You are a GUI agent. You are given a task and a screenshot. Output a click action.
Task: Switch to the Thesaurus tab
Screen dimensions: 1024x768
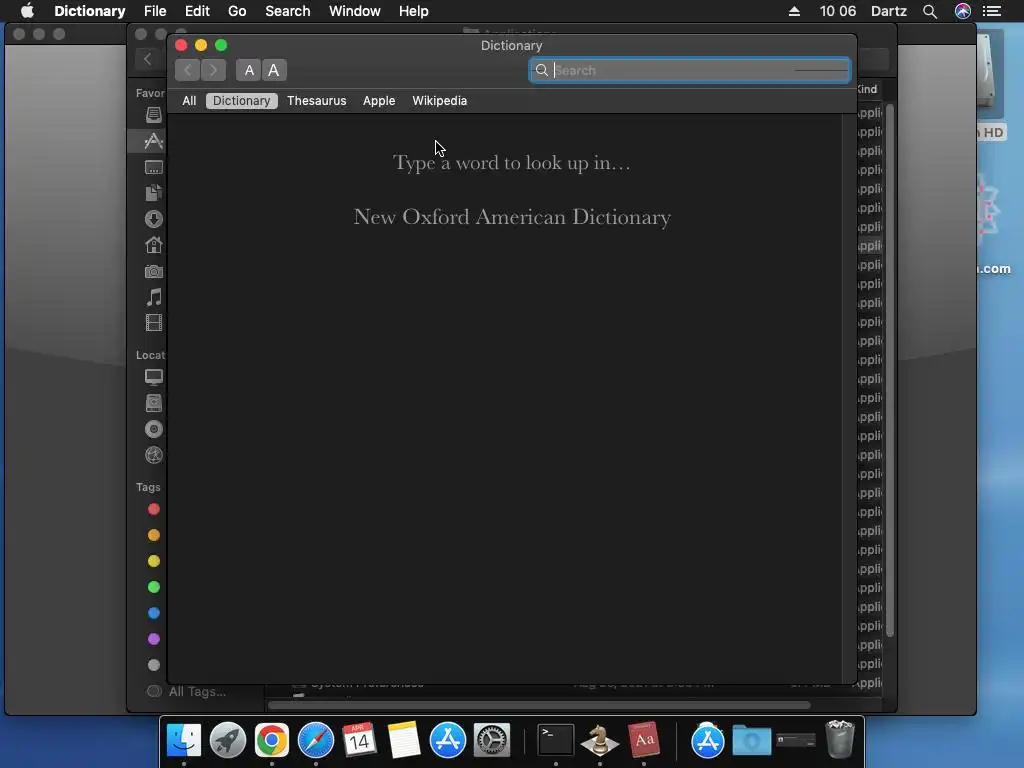pos(317,101)
